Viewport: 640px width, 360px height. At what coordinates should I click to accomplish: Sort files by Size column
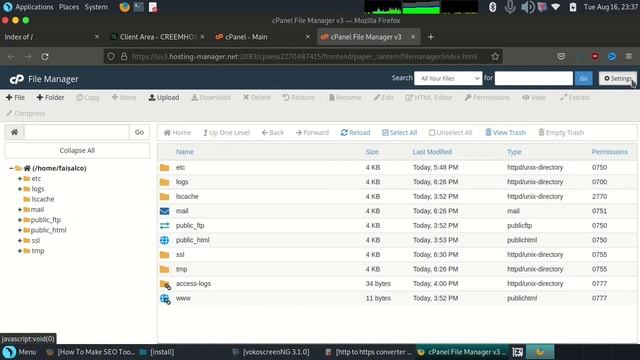tap(372, 152)
